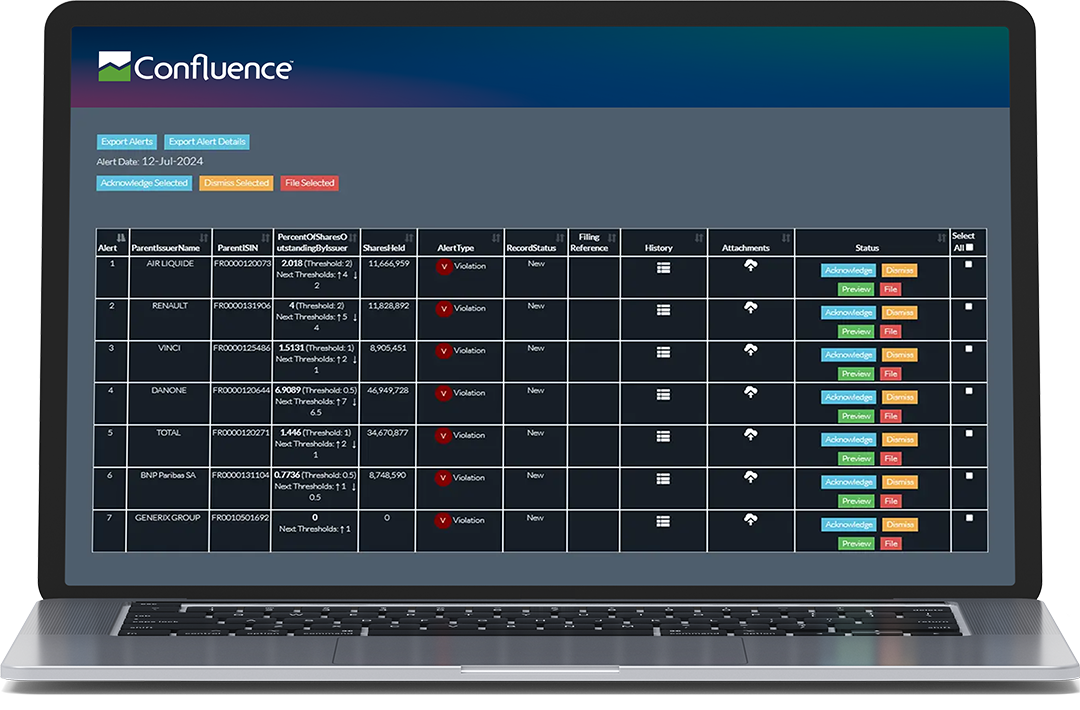
Task: Tick the Select All checkbox in header
Action: [x=968, y=248]
